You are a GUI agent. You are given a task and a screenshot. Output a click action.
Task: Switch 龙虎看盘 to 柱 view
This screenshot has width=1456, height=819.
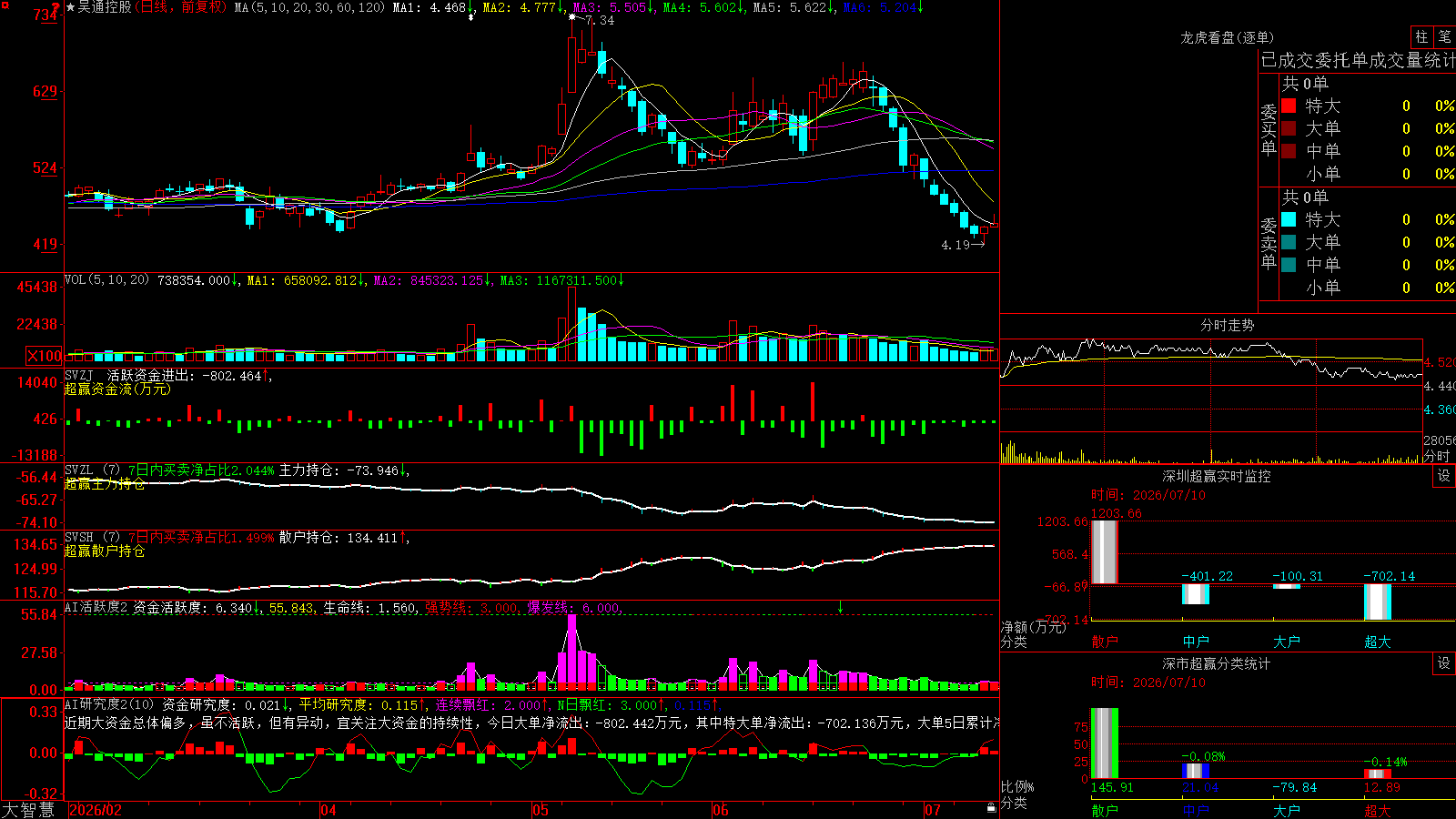coord(1421,36)
